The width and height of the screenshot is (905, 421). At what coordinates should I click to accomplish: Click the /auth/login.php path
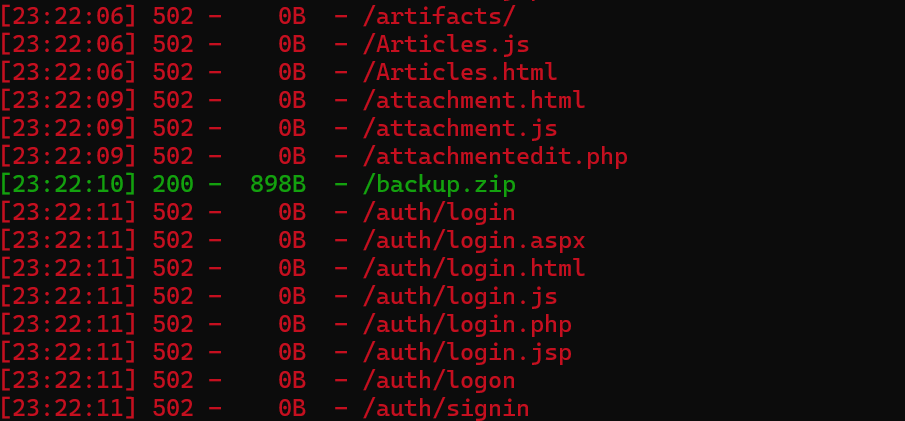click(x=467, y=325)
